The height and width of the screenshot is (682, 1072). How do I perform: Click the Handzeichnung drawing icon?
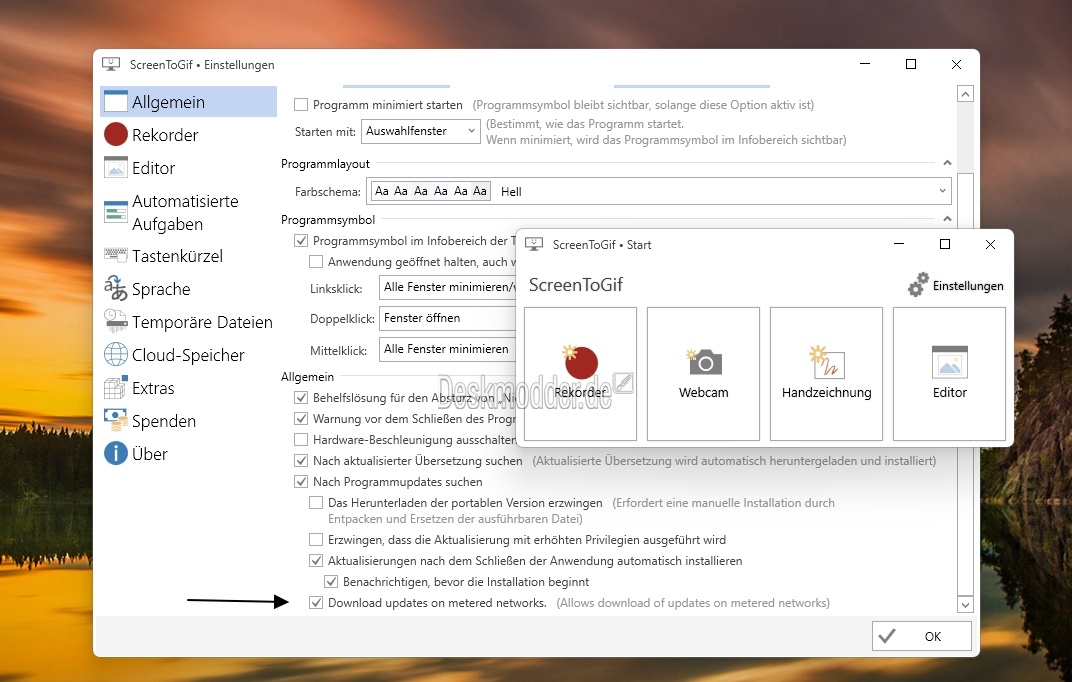(x=827, y=362)
